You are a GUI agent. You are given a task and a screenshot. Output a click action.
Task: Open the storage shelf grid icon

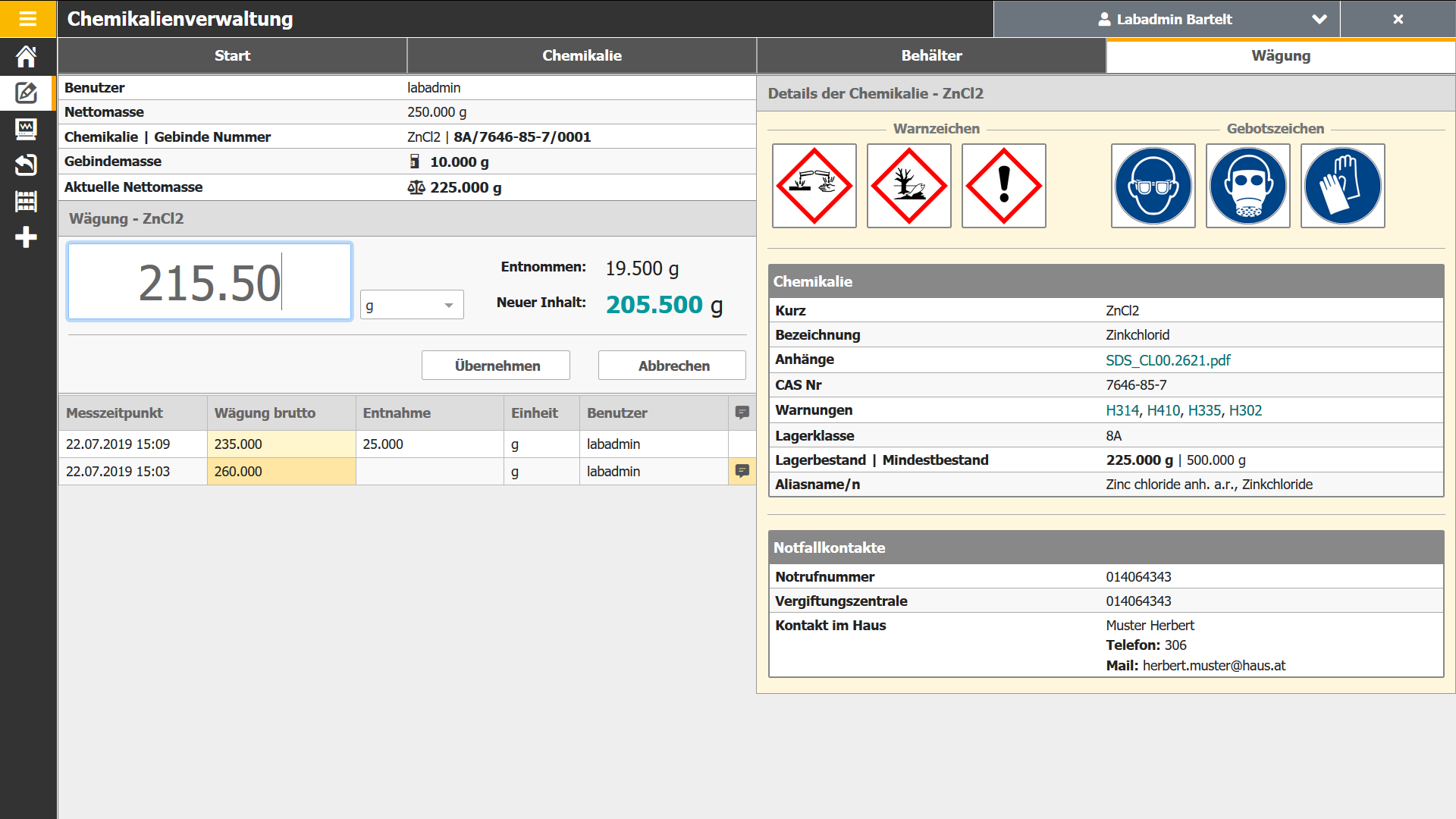(x=27, y=201)
